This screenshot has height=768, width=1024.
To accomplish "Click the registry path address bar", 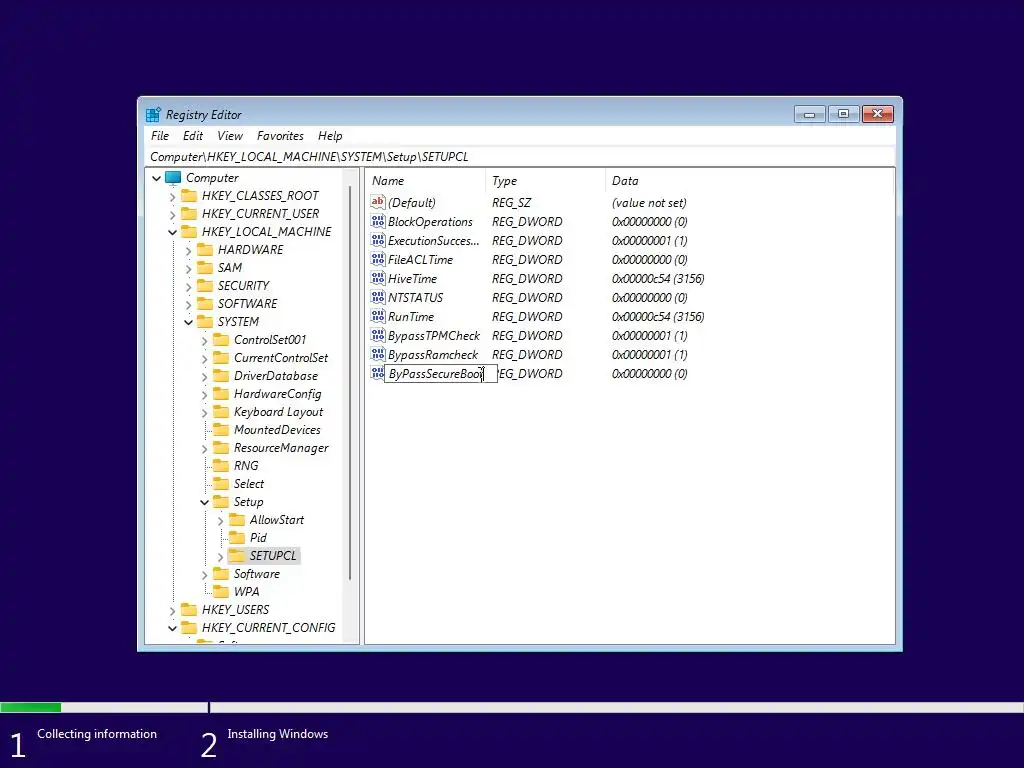I will coord(520,157).
